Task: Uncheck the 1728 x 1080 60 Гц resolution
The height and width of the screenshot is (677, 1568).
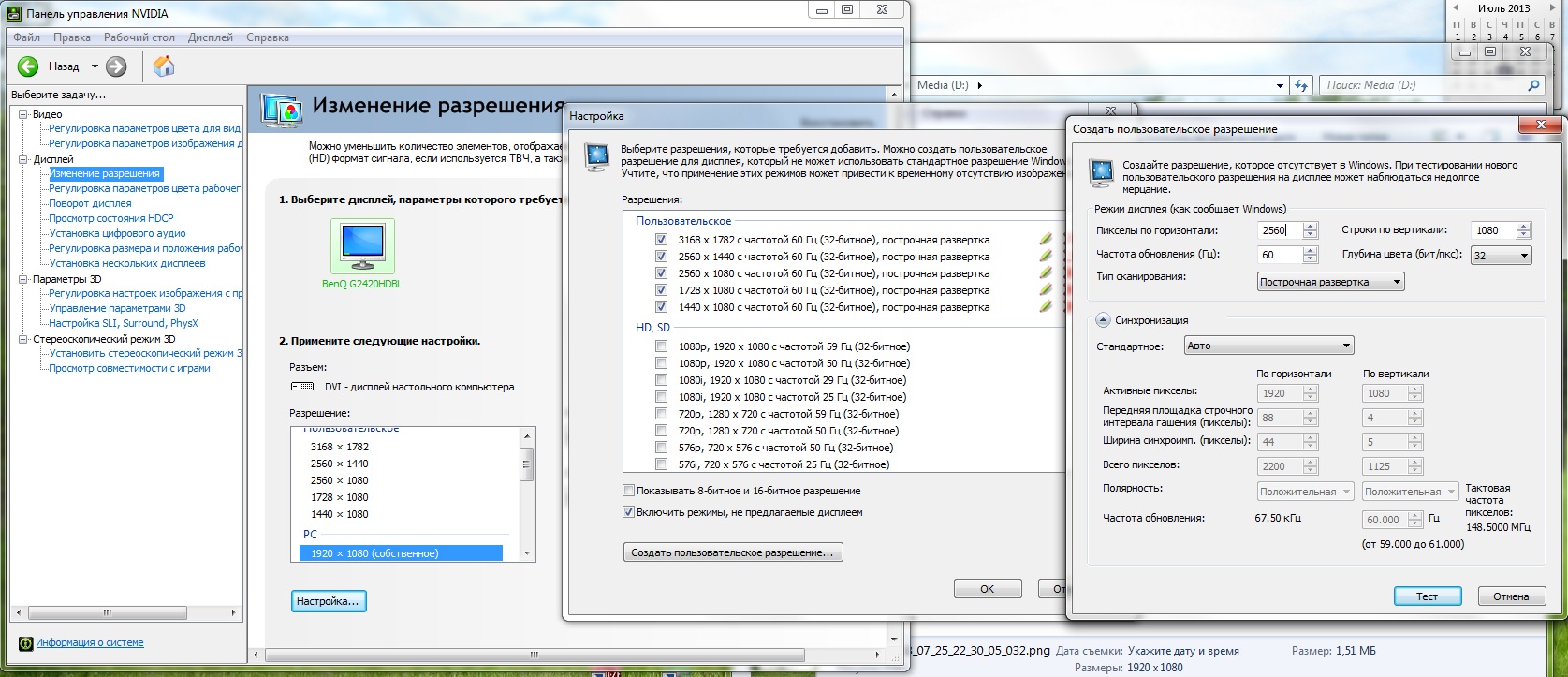Action: (662, 290)
